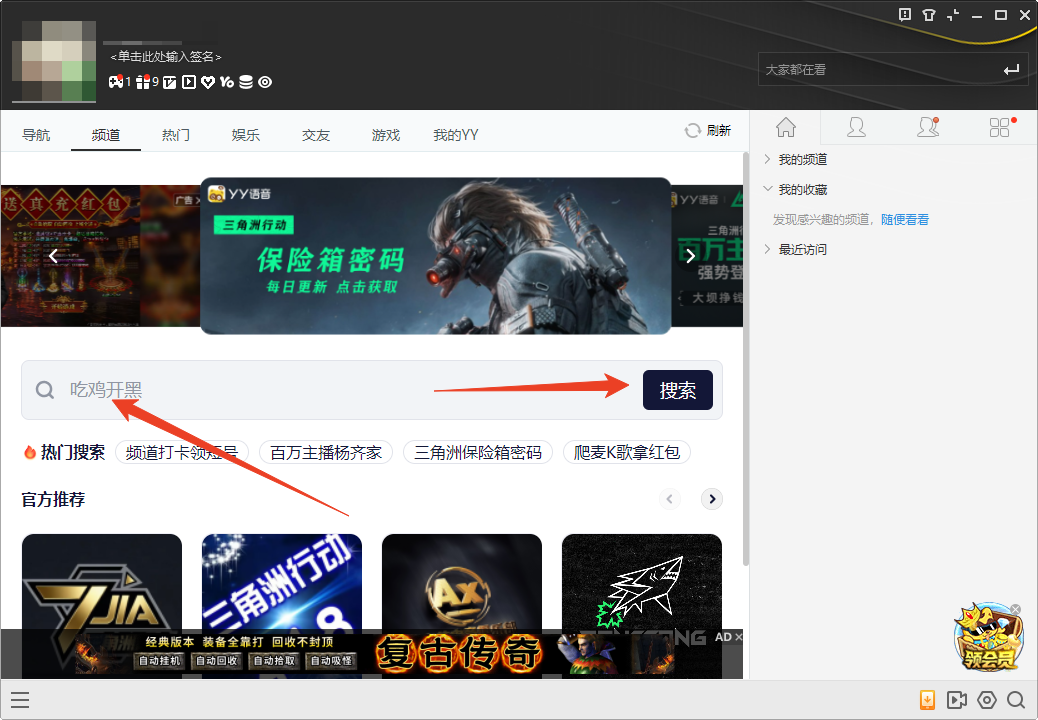Open the contacts person icon in the right panel

[x=856, y=127]
